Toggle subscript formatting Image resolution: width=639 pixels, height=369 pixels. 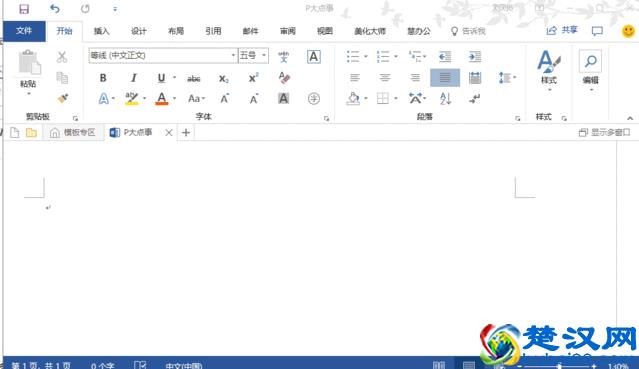(x=224, y=78)
